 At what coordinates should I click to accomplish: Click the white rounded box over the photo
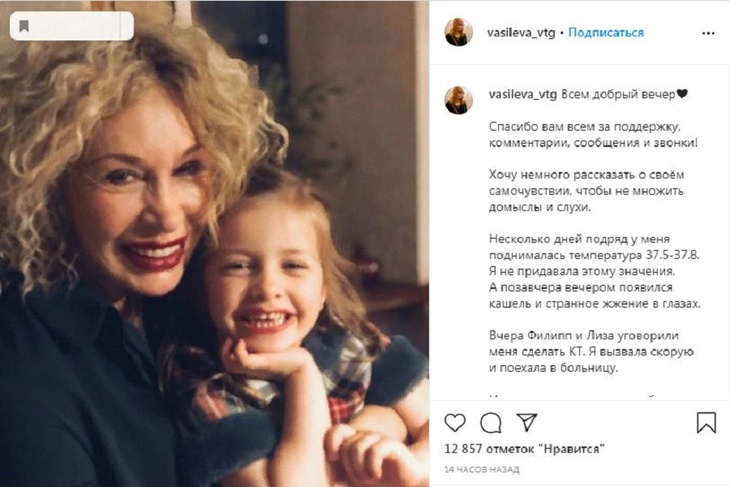coord(72,26)
